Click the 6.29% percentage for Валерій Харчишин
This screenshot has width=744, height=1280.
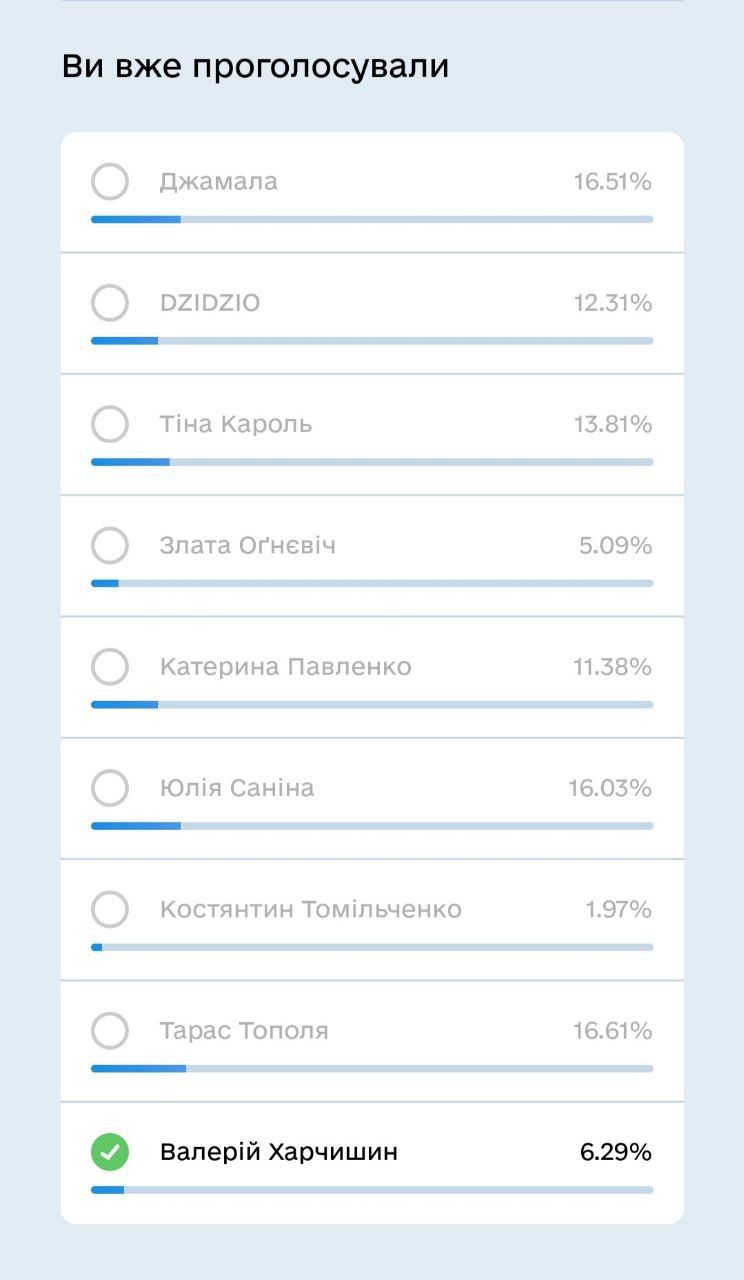point(616,1152)
